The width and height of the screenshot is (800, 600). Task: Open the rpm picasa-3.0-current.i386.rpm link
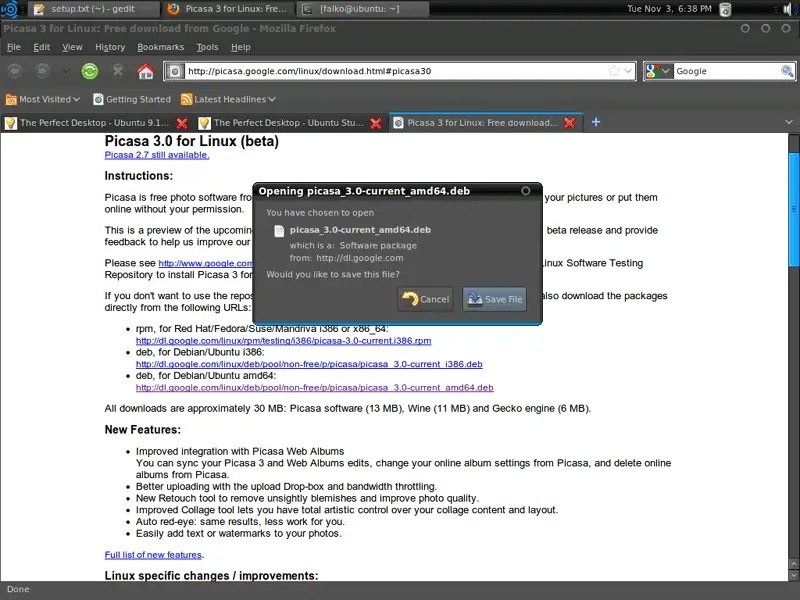pyautogui.click(x=283, y=341)
